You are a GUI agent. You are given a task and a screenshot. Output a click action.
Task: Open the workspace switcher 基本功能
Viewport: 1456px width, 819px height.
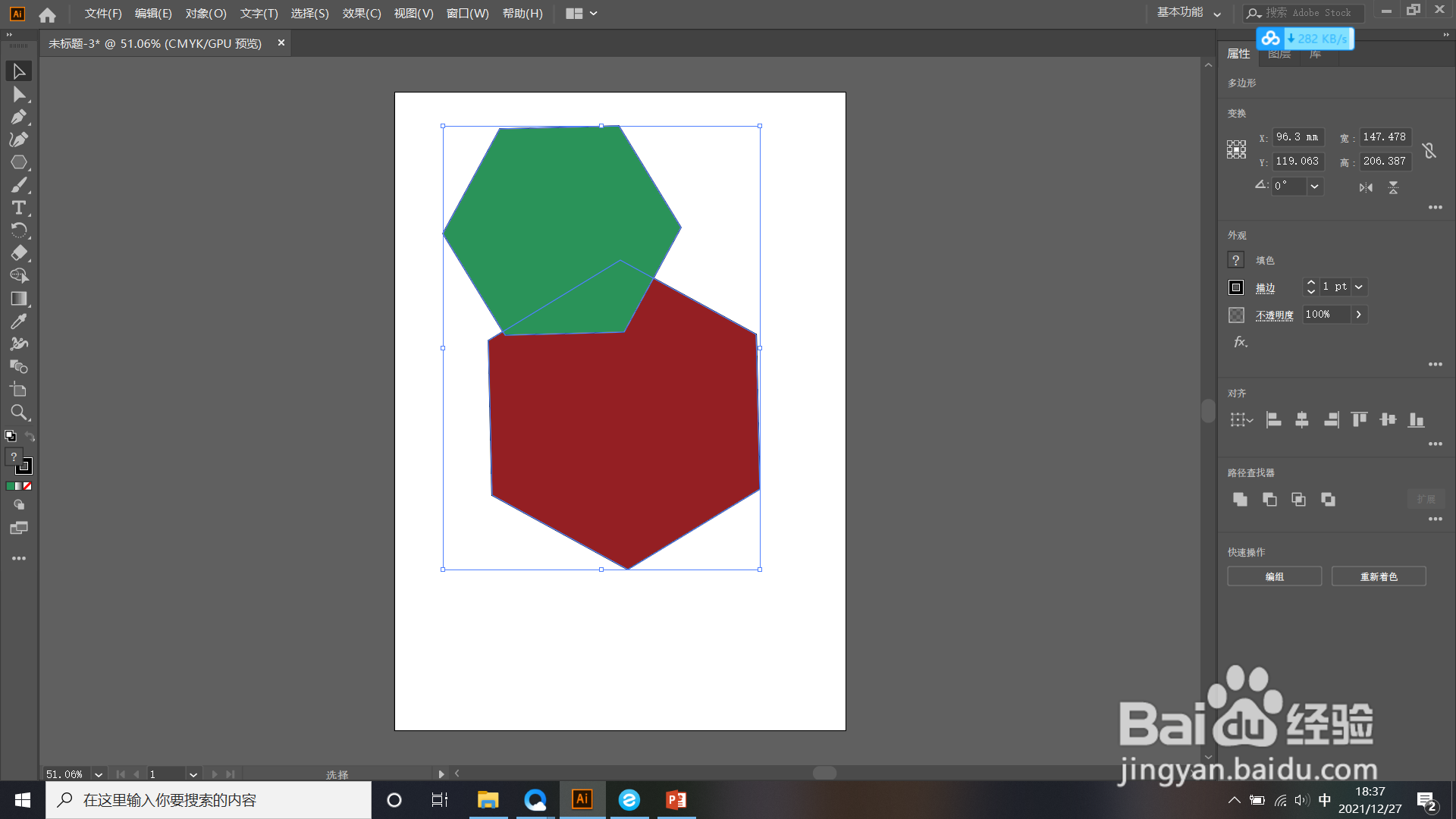coord(1188,13)
